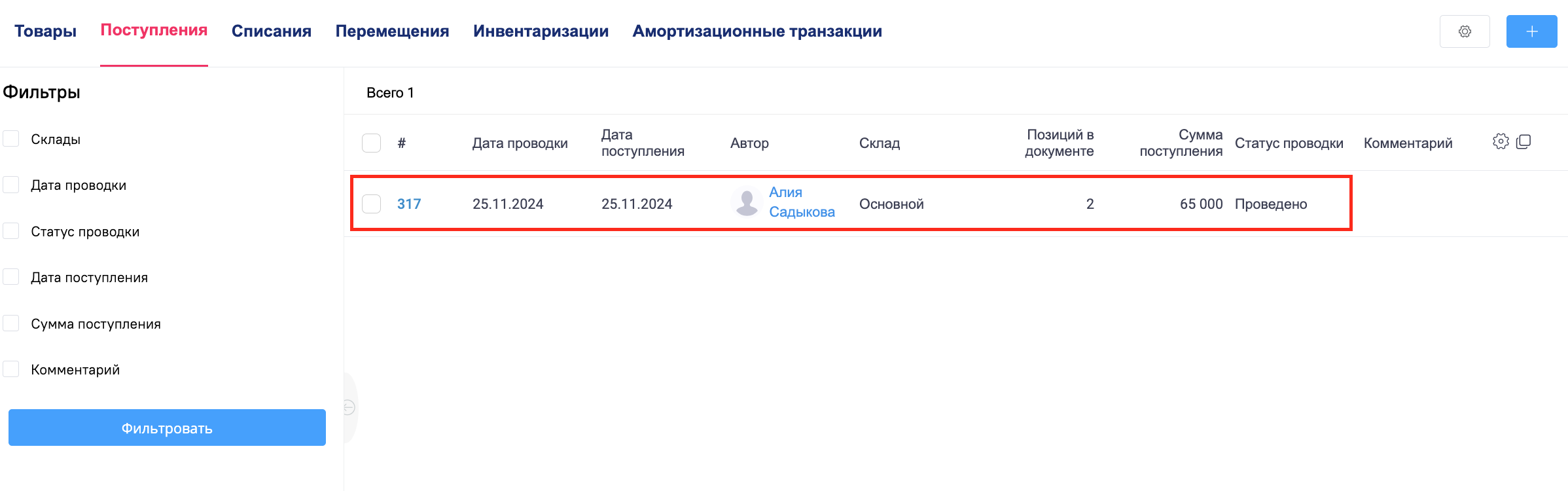Click the 65 000 amount cell
Image resolution: width=1568 pixels, height=491 pixels.
[1202, 204]
